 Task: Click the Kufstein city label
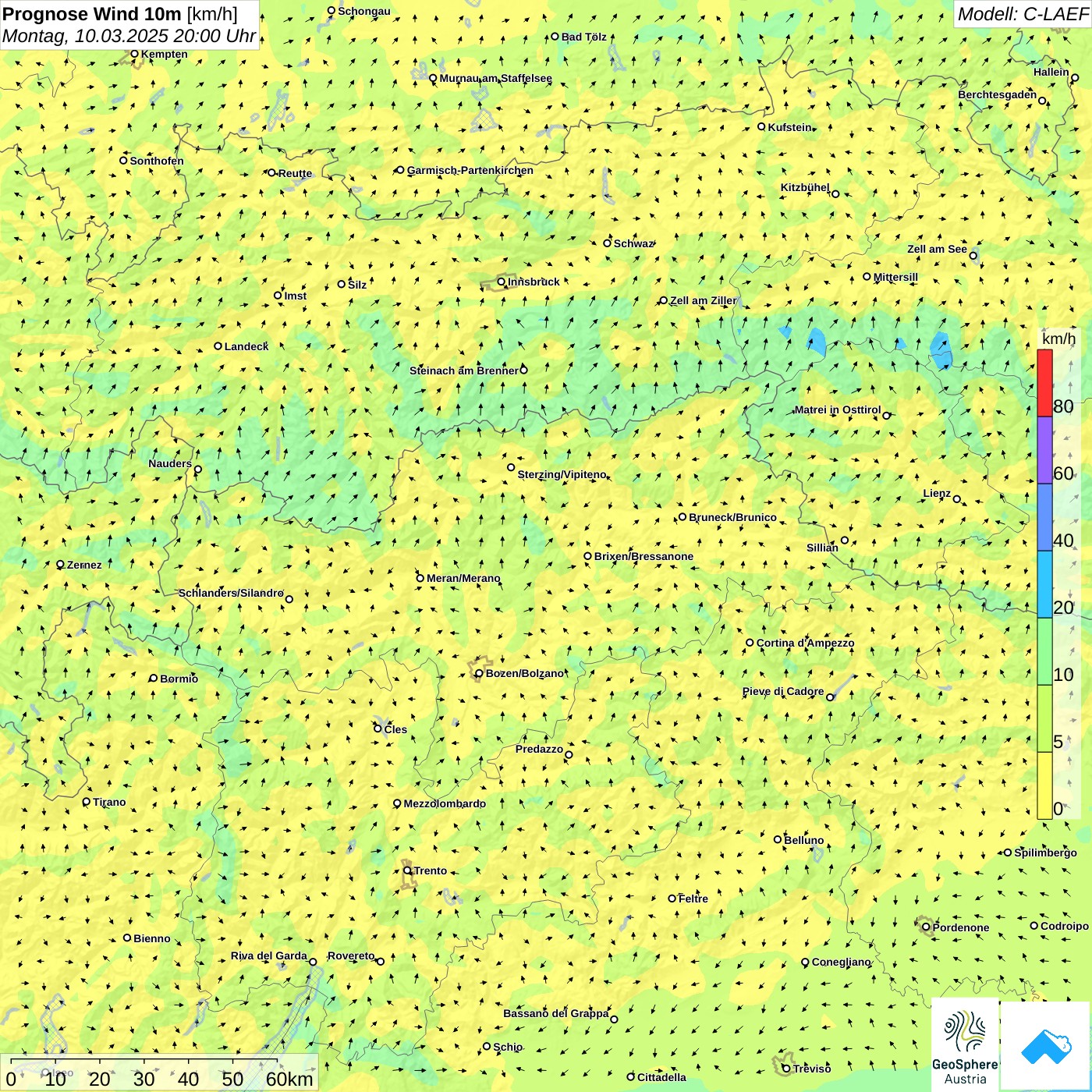tap(789, 127)
